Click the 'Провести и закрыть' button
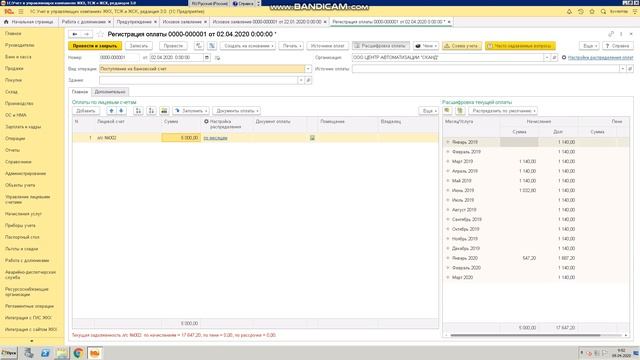Viewport: 640px width, 360px height. click(x=95, y=46)
